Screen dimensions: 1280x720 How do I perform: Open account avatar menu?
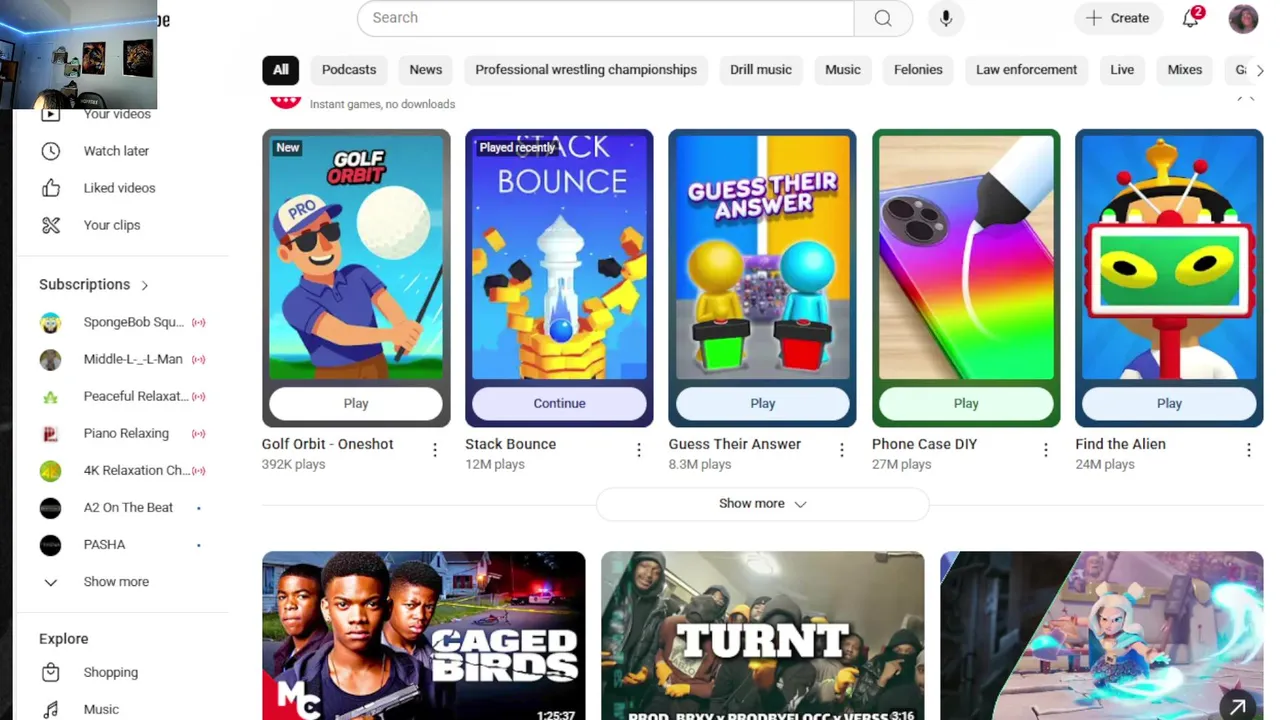pyautogui.click(x=1243, y=18)
